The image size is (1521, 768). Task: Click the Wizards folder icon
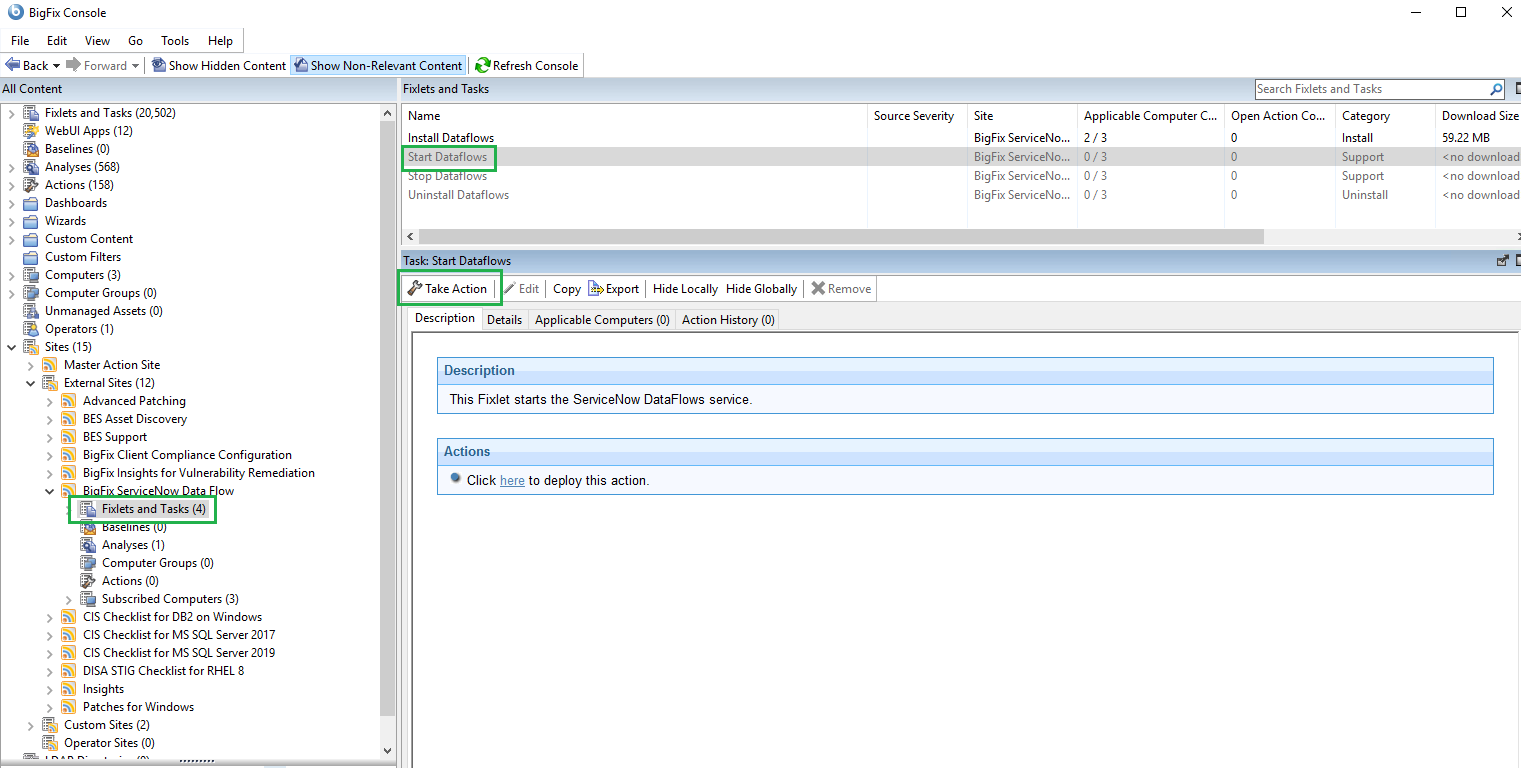(x=30, y=221)
